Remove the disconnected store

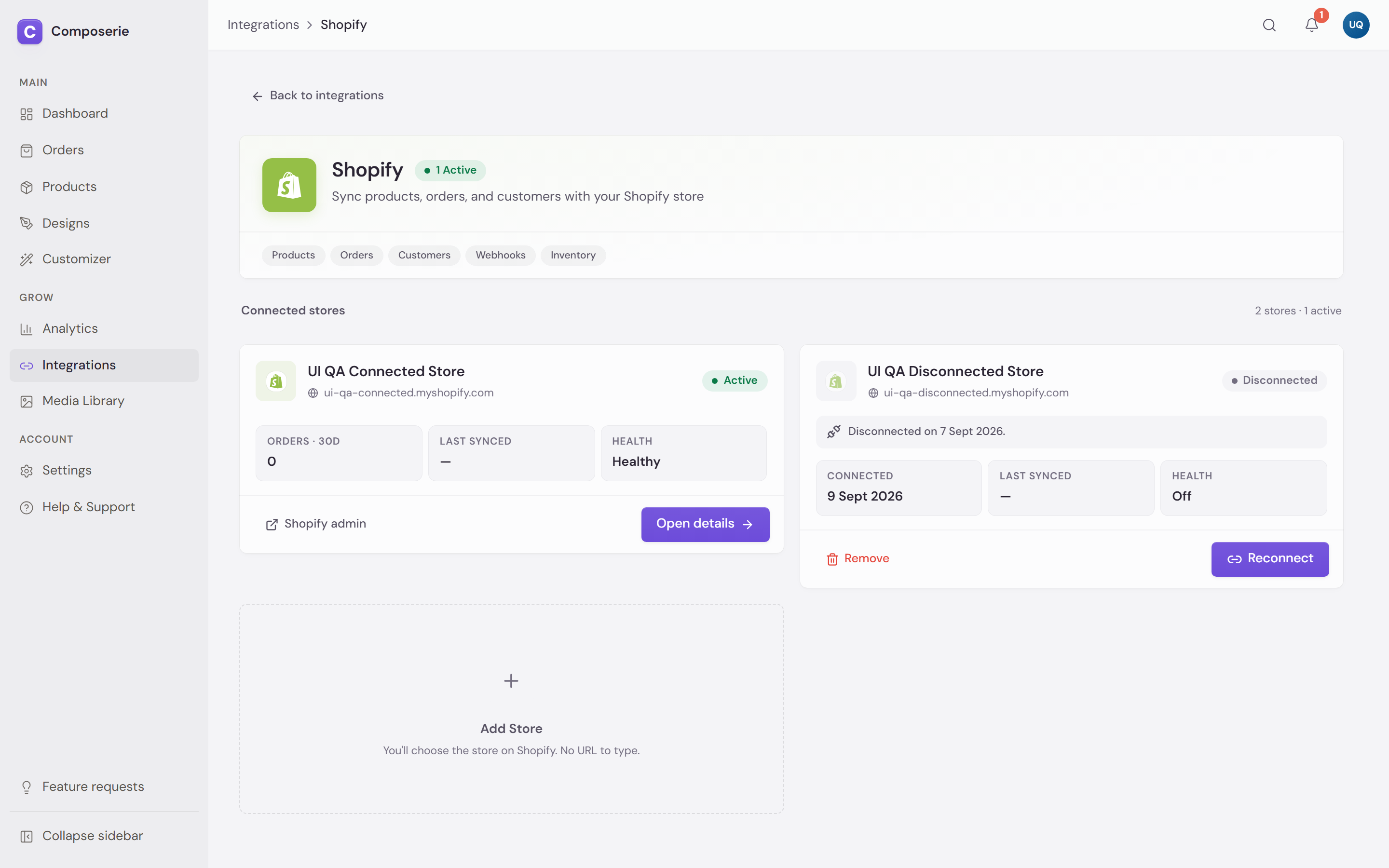(858, 558)
